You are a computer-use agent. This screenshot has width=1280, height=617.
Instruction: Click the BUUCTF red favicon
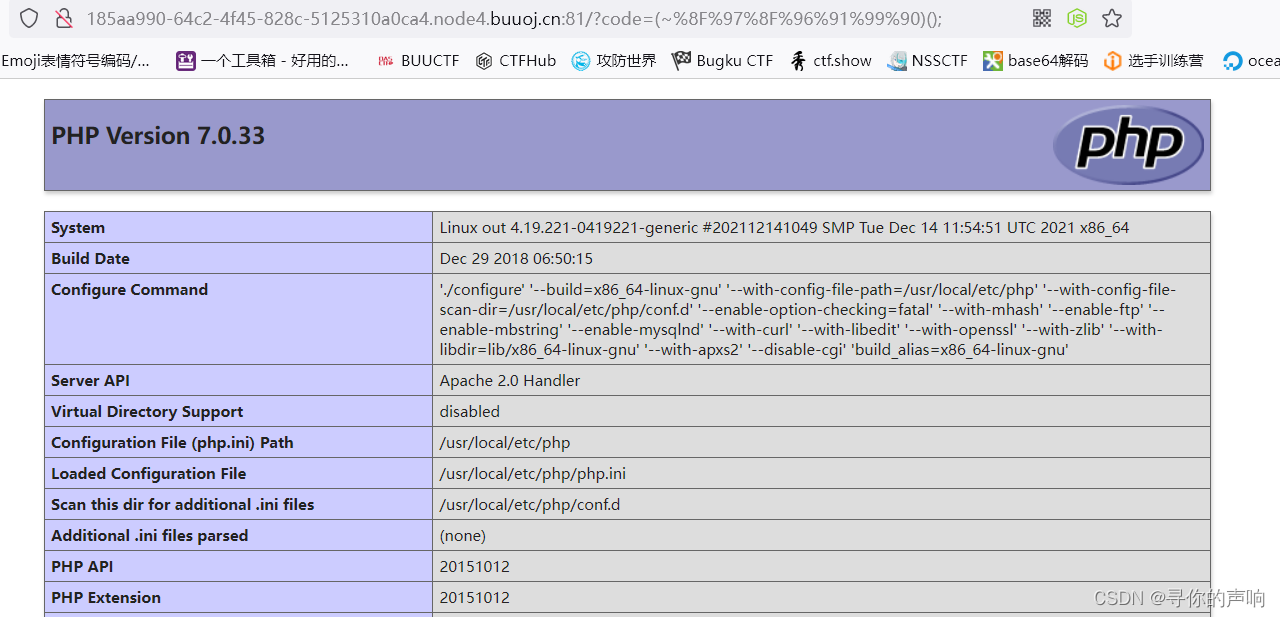pyautogui.click(x=385, y=61)
